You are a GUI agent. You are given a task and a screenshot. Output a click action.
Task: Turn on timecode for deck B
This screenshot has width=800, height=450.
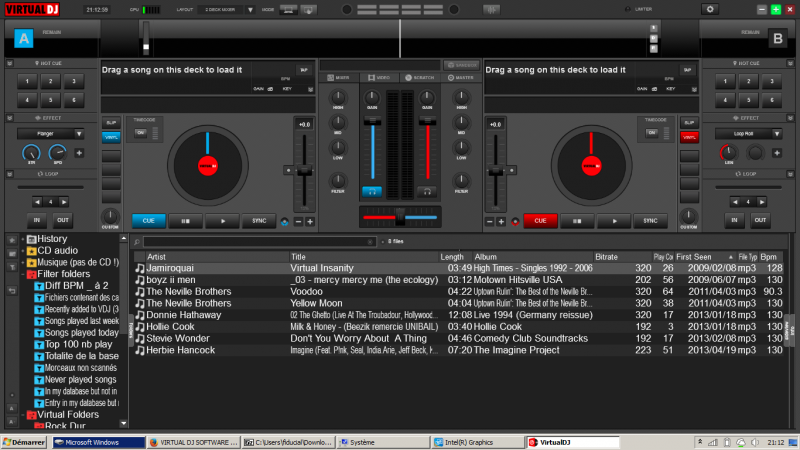(652, 133)
